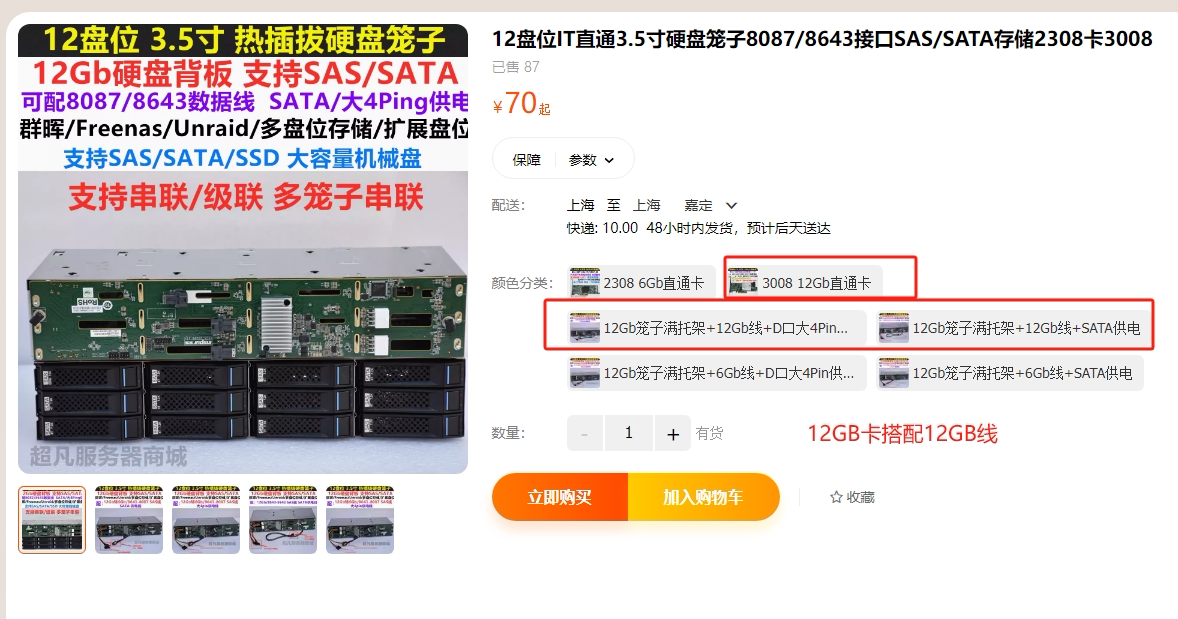Open the 嘉定 delivery district dropdown

tap(710, 205)
